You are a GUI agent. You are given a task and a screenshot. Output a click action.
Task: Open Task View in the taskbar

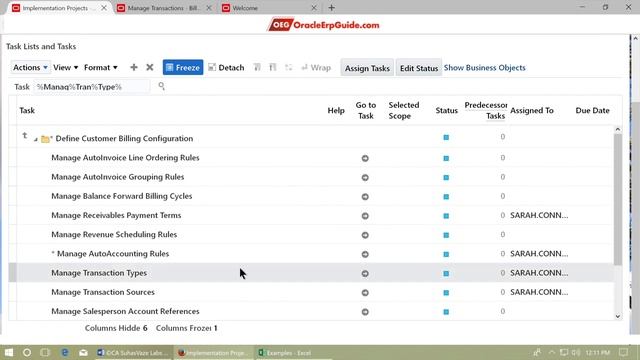point(45,352)
